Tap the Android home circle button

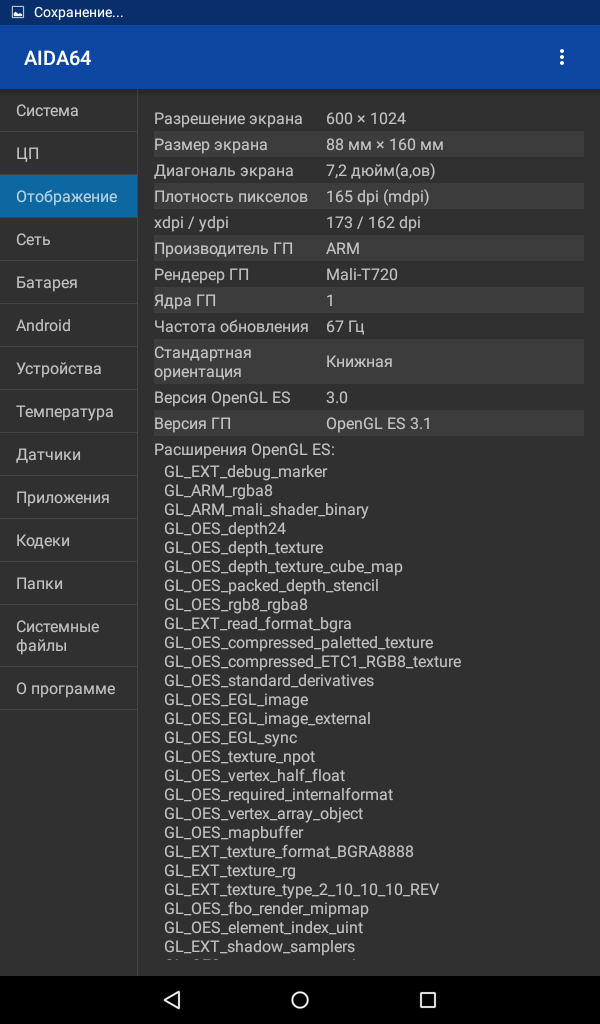click(300, 999)
